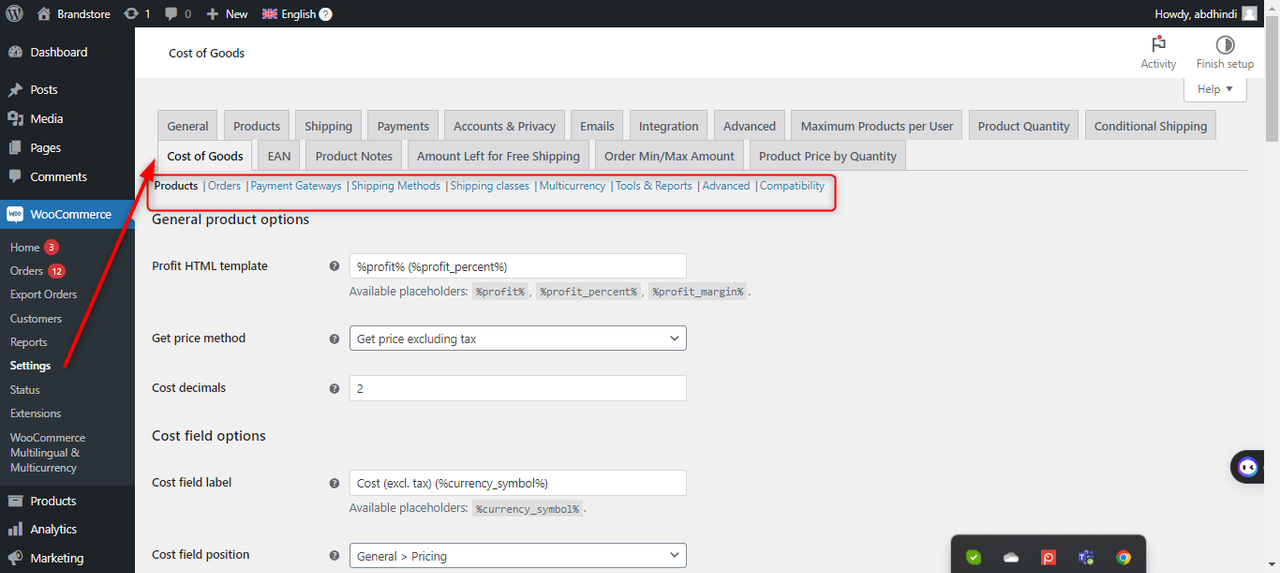1280x573 pixels.
Task: Open the Shipping classes subsection link
Action: click(490, 186)
